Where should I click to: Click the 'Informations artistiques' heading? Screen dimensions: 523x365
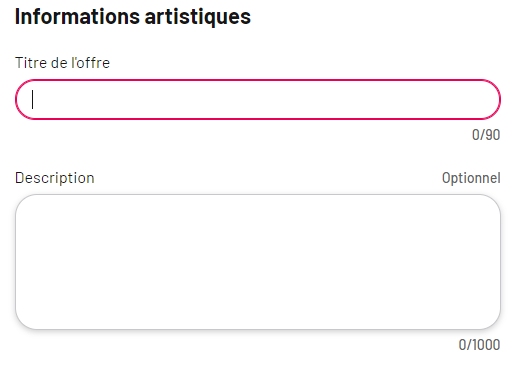[133, 16]
